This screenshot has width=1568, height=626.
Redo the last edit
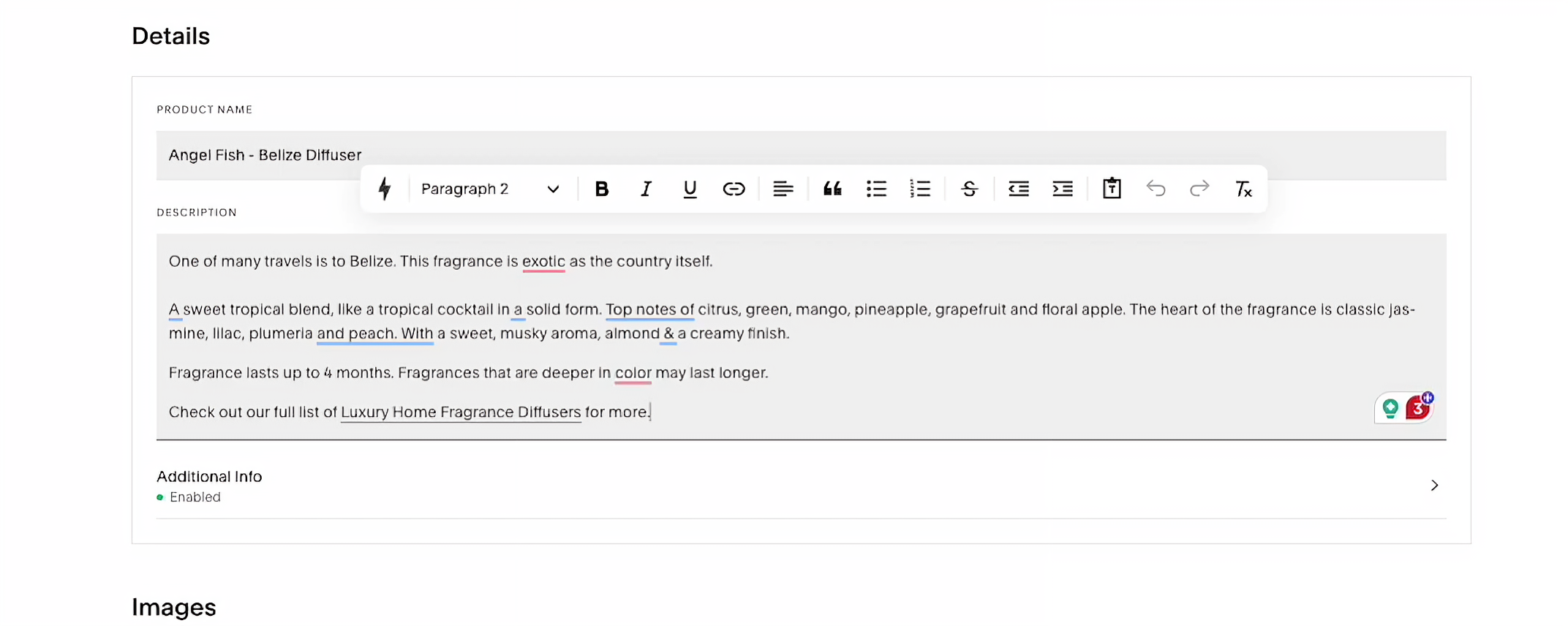1199,189
